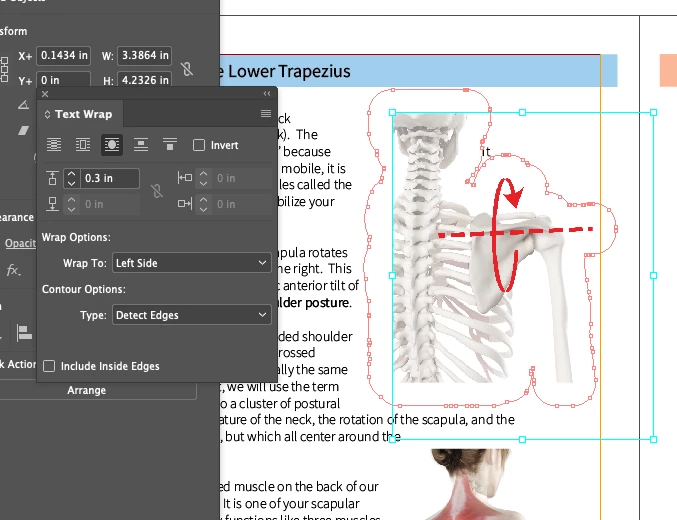The image size is (677, 520).
Task: Click the Y position field
Action: click(x=63, y=80)
